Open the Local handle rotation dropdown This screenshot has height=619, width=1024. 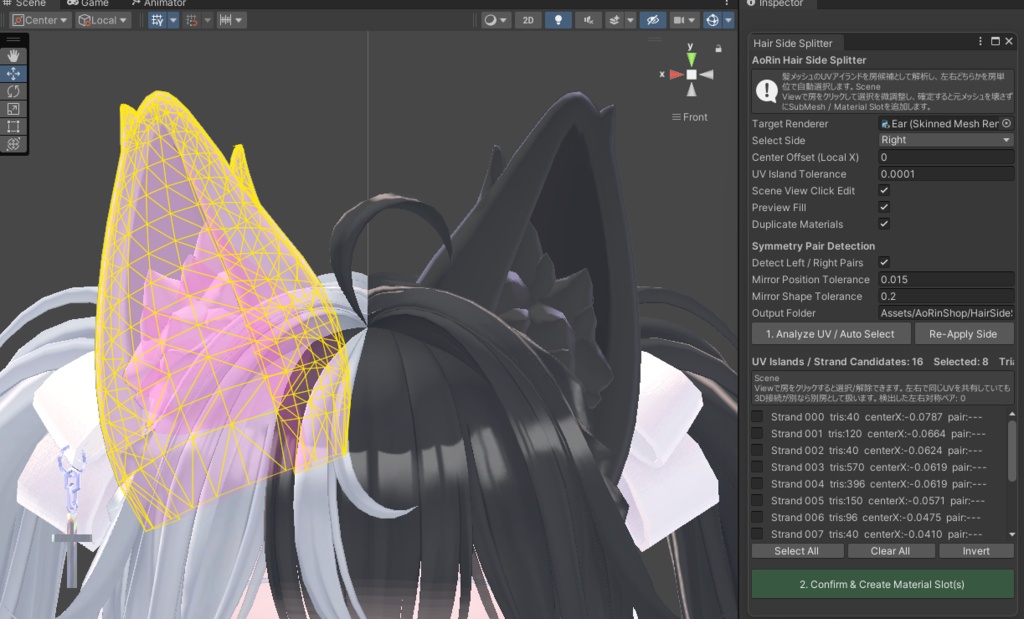coord(103,20)
